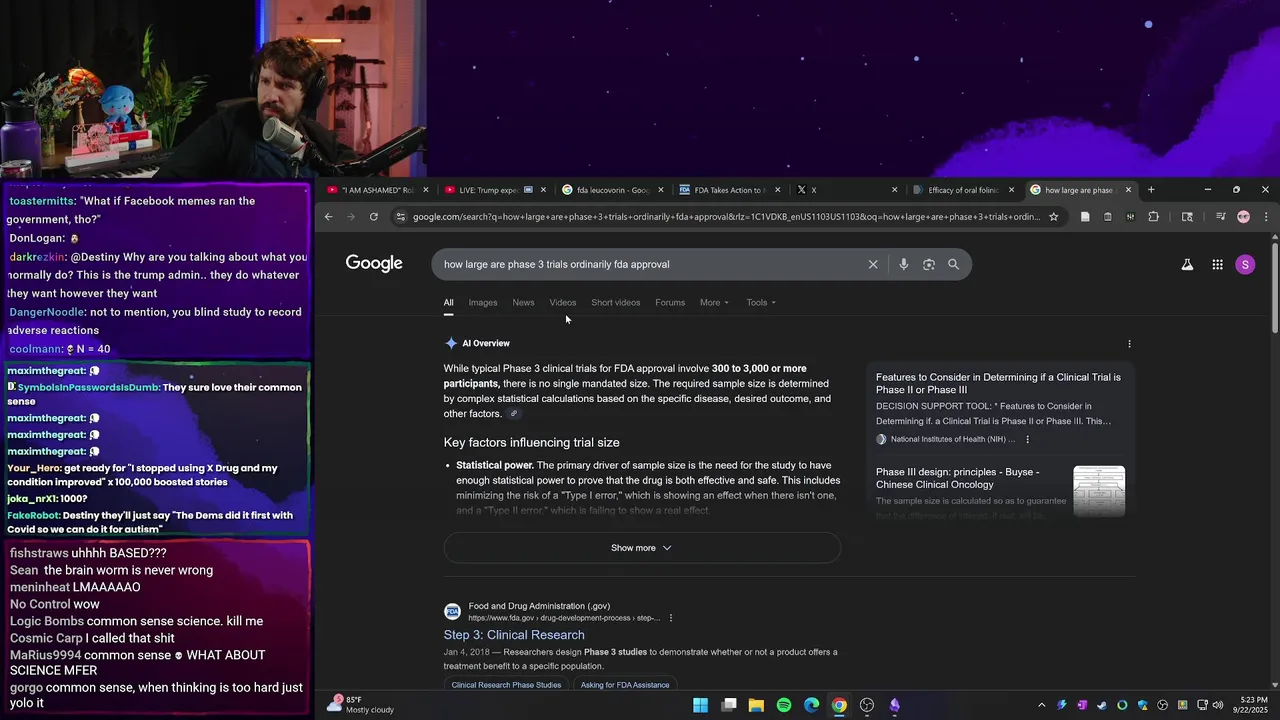Open Microsoft Edge from taskbar
The image size is (1280, 720).
811,705
